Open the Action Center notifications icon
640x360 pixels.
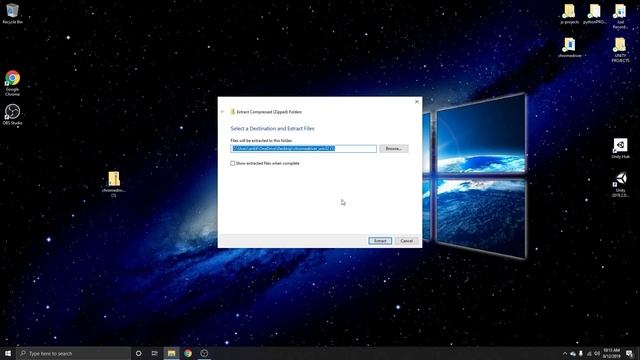point(629,354)
